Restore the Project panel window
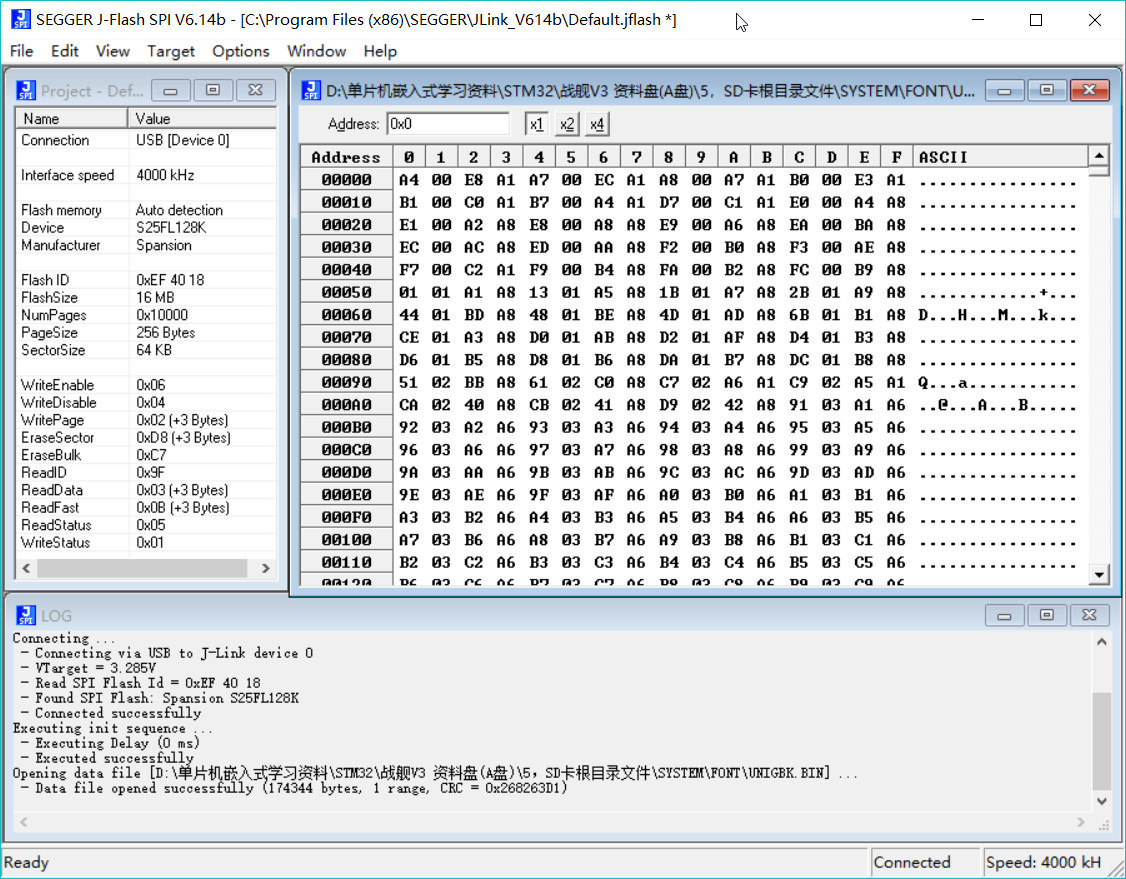The height and width of the screenshot is (879, 1126). point(213,90)
